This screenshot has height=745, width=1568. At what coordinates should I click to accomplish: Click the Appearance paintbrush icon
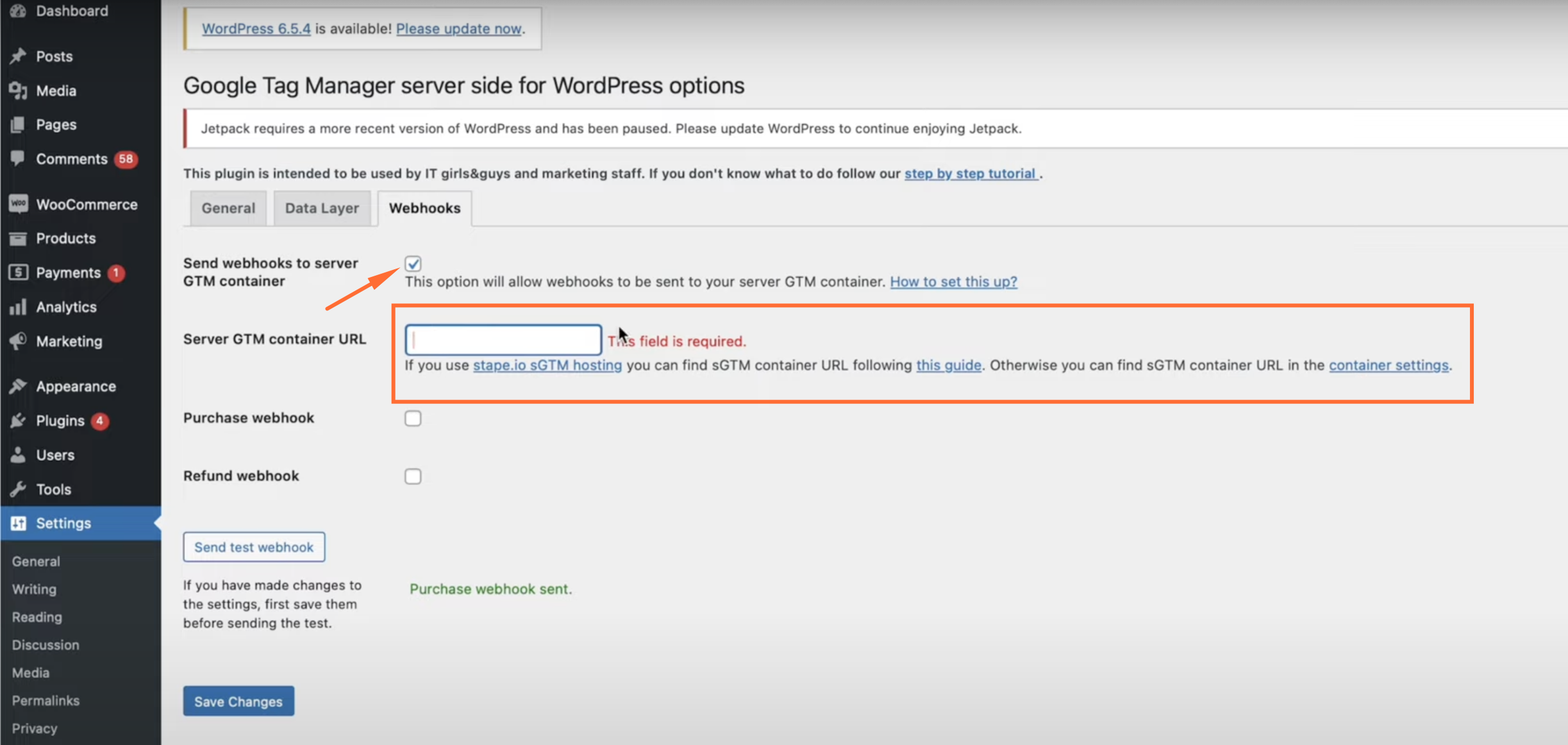tap(18, 387)
